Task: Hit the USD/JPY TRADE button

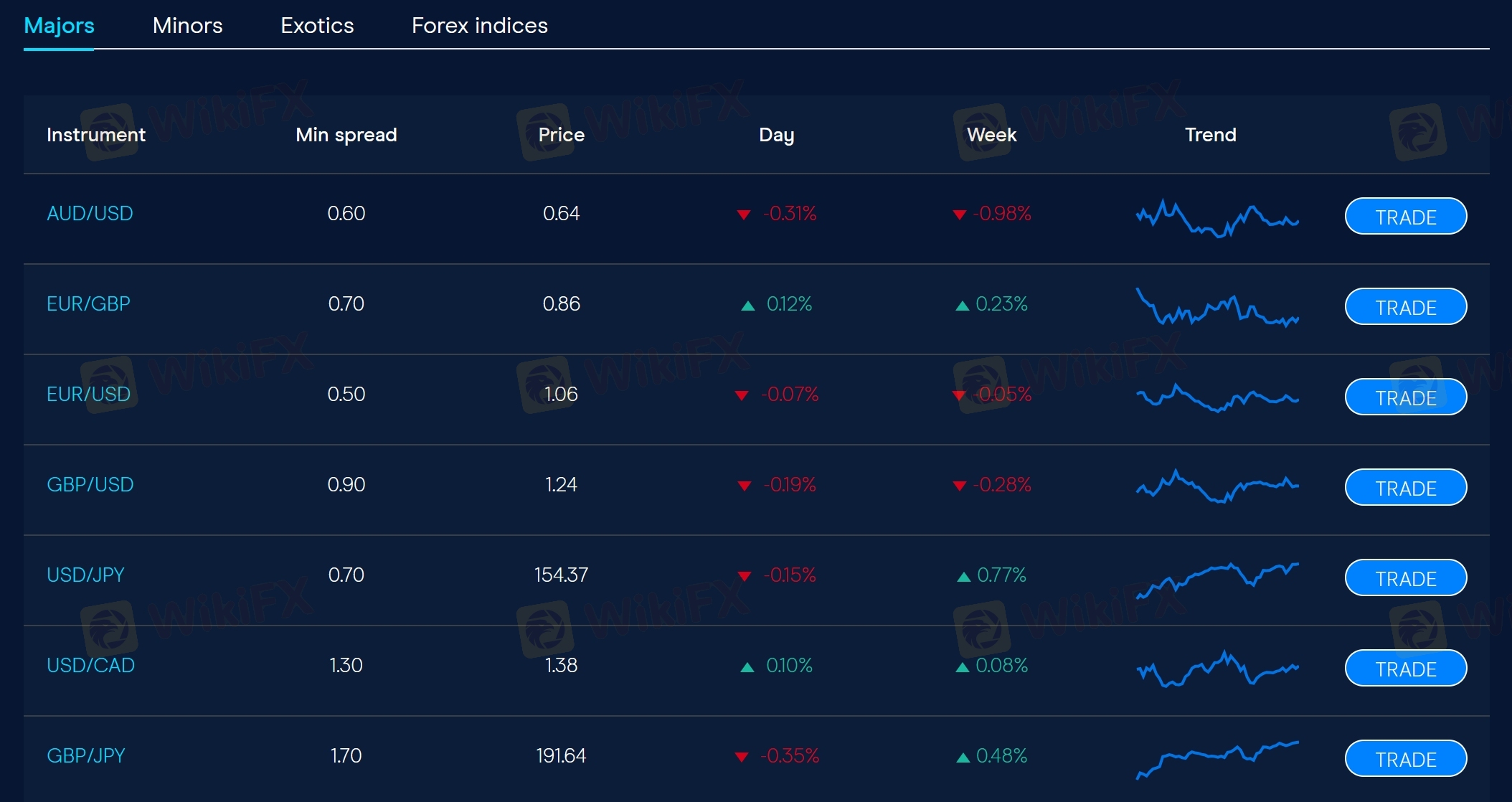Action: coord(1405,578)
